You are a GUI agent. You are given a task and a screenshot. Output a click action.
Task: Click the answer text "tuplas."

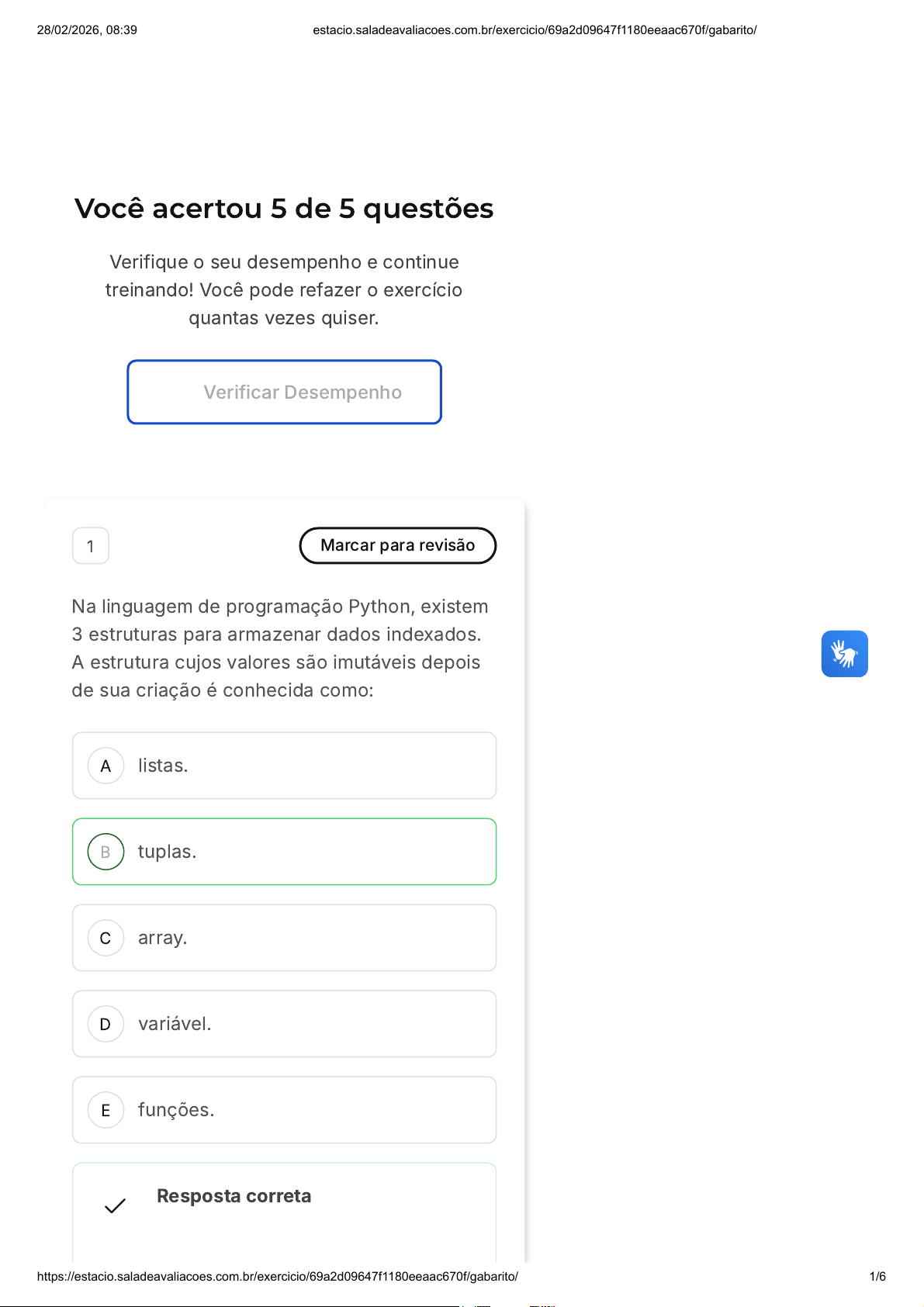coord(167,852)
